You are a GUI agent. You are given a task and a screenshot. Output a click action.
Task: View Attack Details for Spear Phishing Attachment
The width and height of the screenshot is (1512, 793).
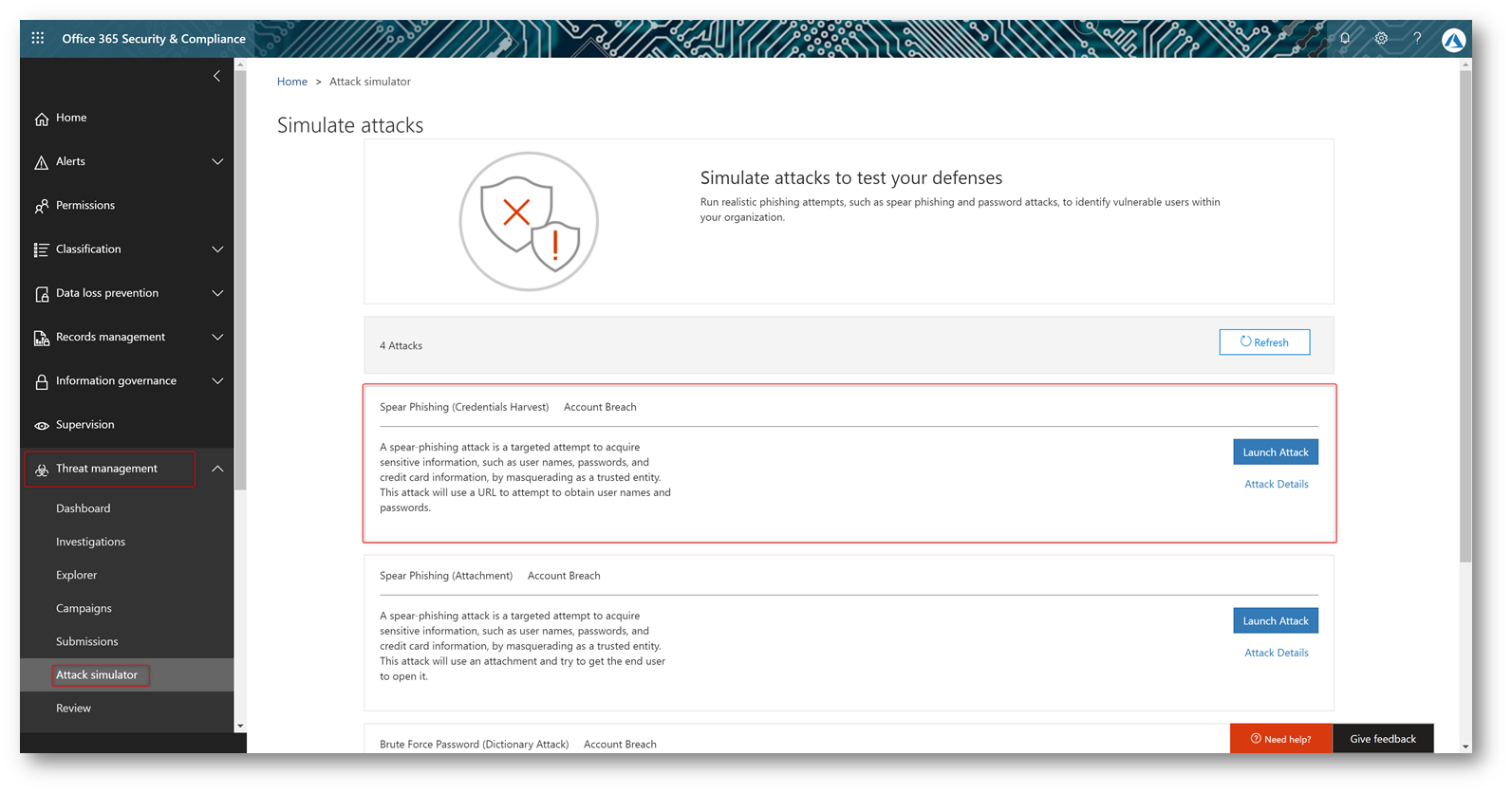[1277, 653]
